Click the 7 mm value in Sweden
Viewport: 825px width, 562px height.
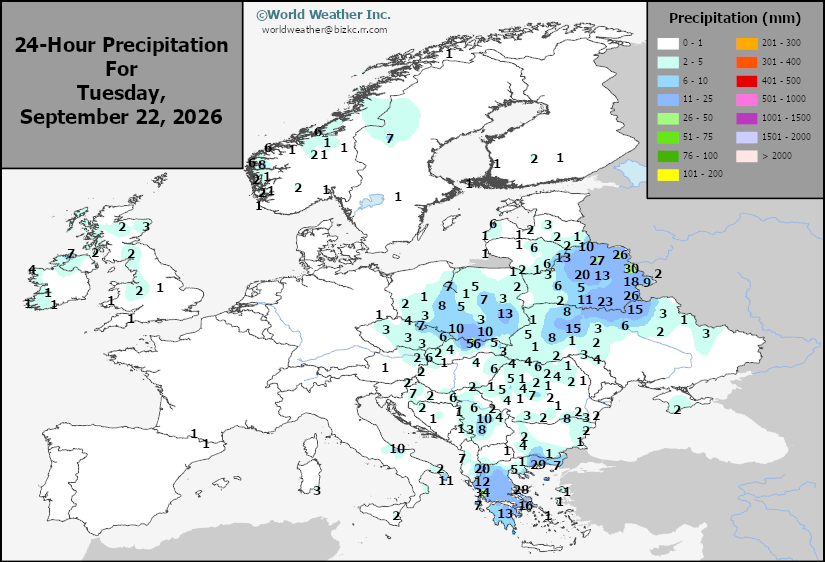coord(390,139)
